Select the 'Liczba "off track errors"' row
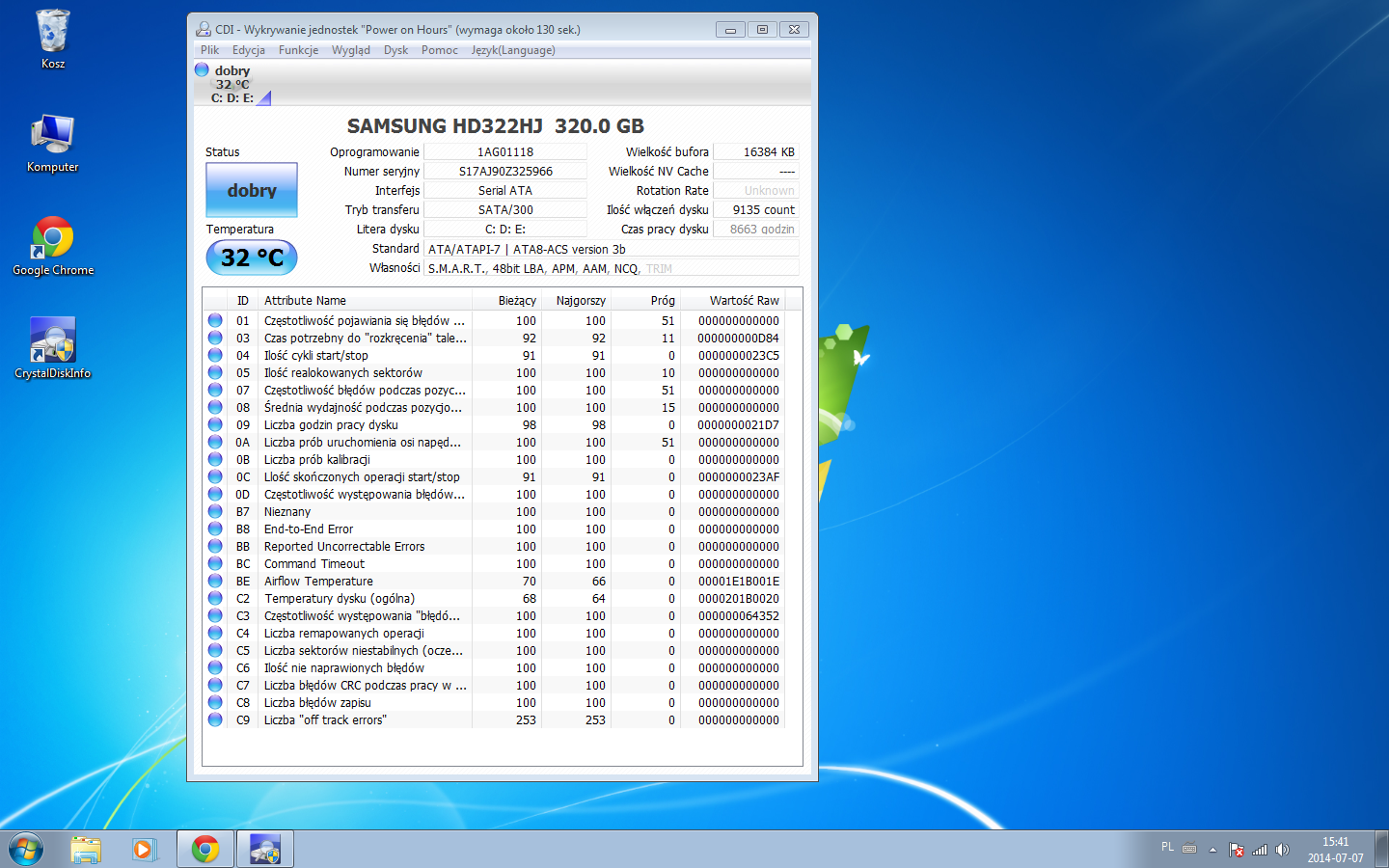 point(494,719)
